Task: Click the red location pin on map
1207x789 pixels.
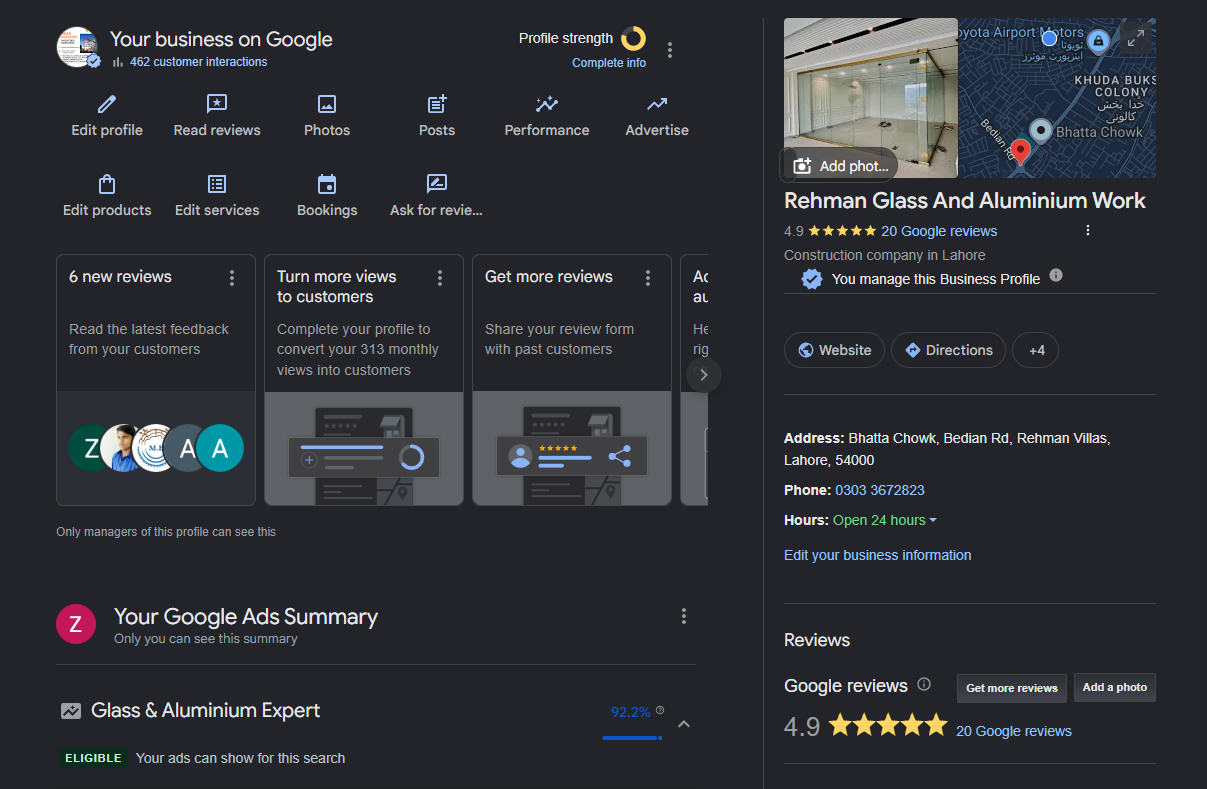Action: tap(1020, 152)
